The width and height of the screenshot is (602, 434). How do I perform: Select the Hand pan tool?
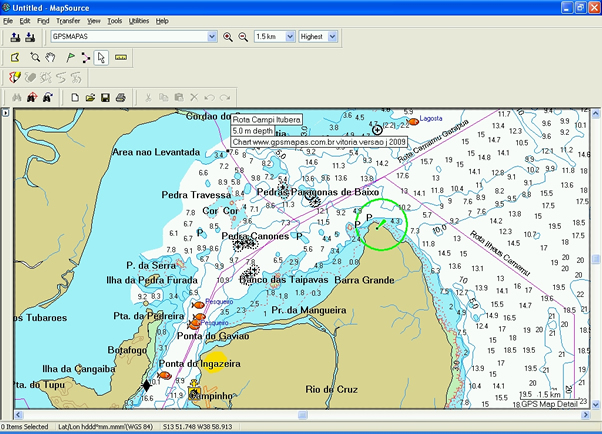pos(51,57)
